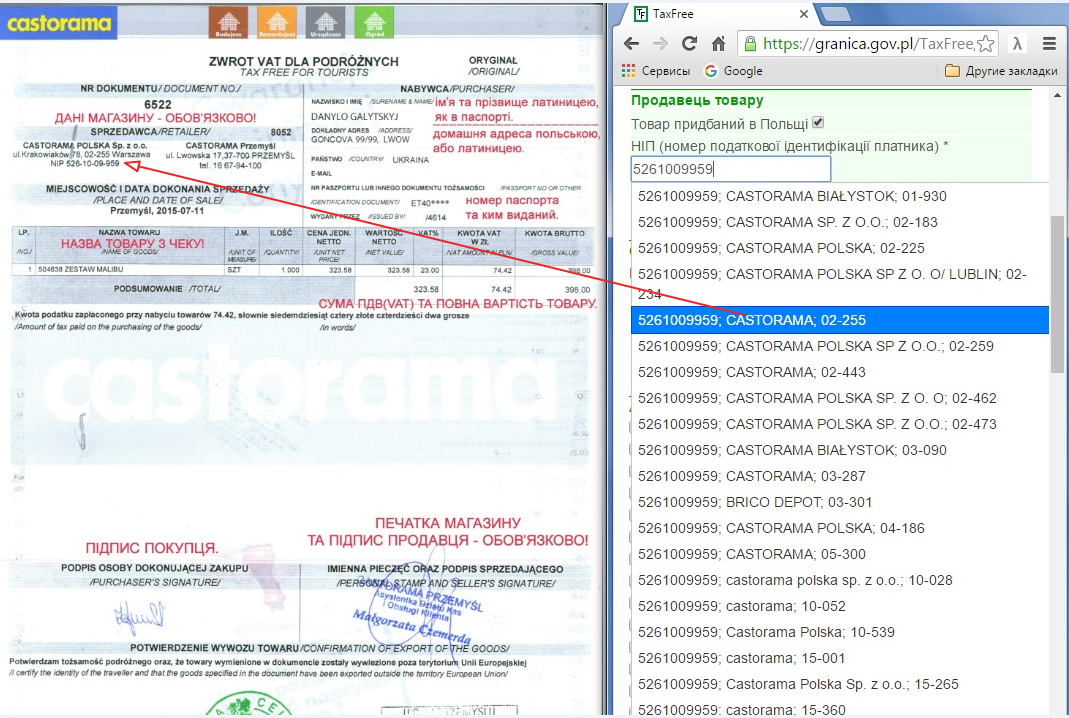The height and width of the screenshot is (718, 1069).
Task: Click the Ogród green house icon
Action: pyautogui.click(x=374, y=22)
